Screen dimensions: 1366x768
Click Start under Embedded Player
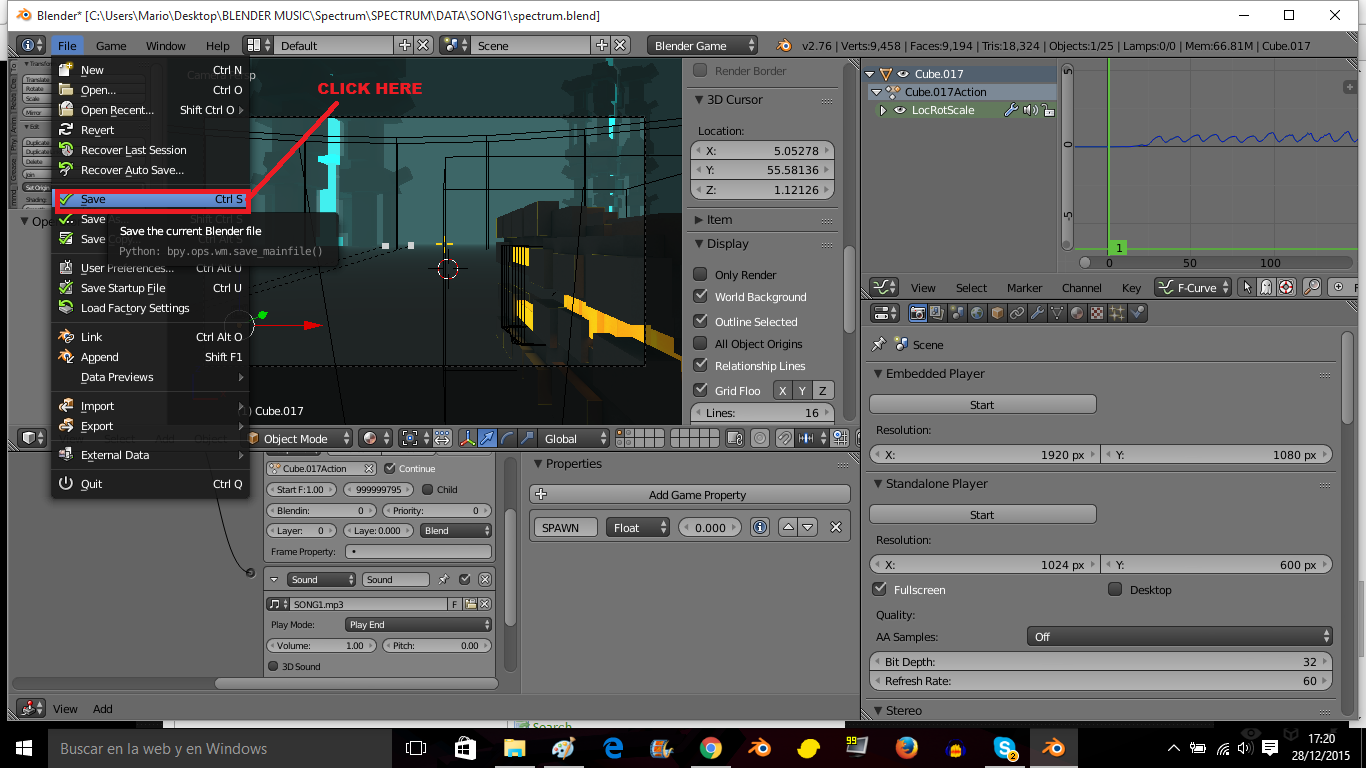coord(982,404)
